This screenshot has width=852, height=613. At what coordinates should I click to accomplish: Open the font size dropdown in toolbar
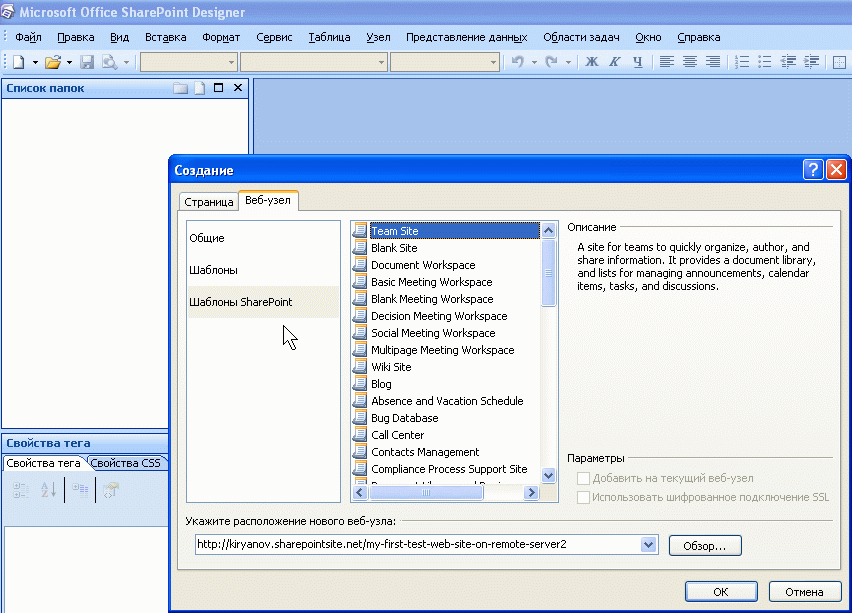click(x=493, y=62)
